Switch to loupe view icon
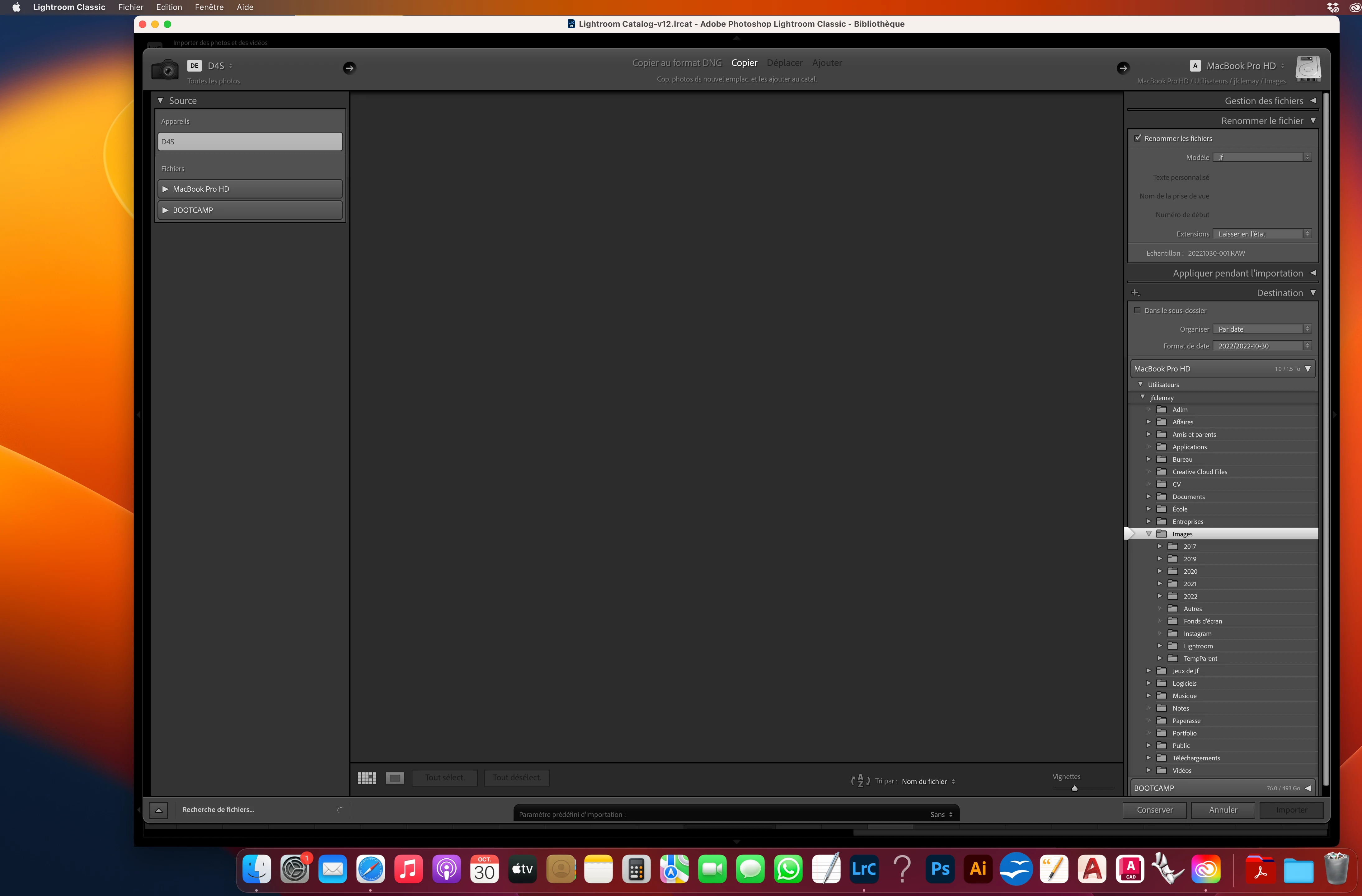This screenshot has height=896, width=1362. point(395,777)
